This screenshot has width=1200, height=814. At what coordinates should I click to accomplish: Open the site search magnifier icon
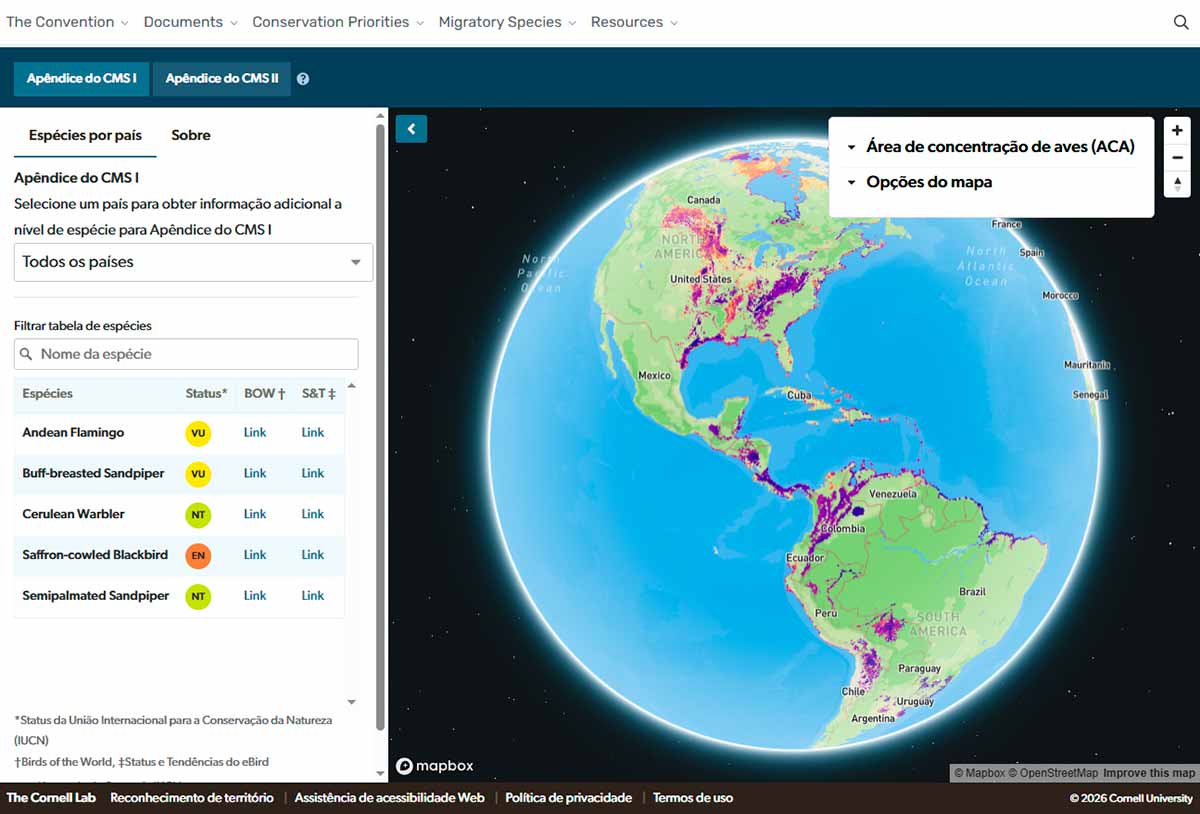(1181, 21)
